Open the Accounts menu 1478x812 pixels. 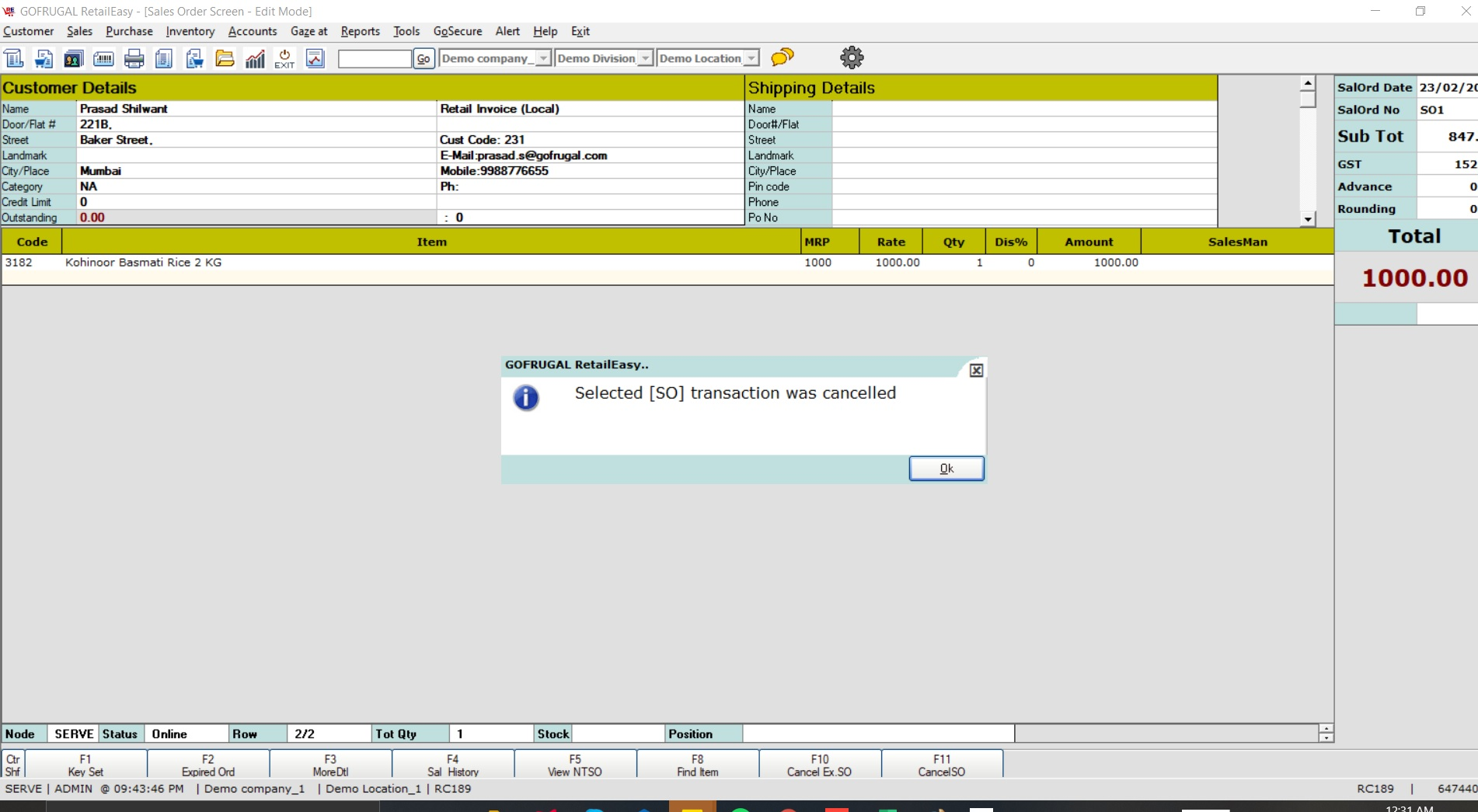[x=253, y=31]
